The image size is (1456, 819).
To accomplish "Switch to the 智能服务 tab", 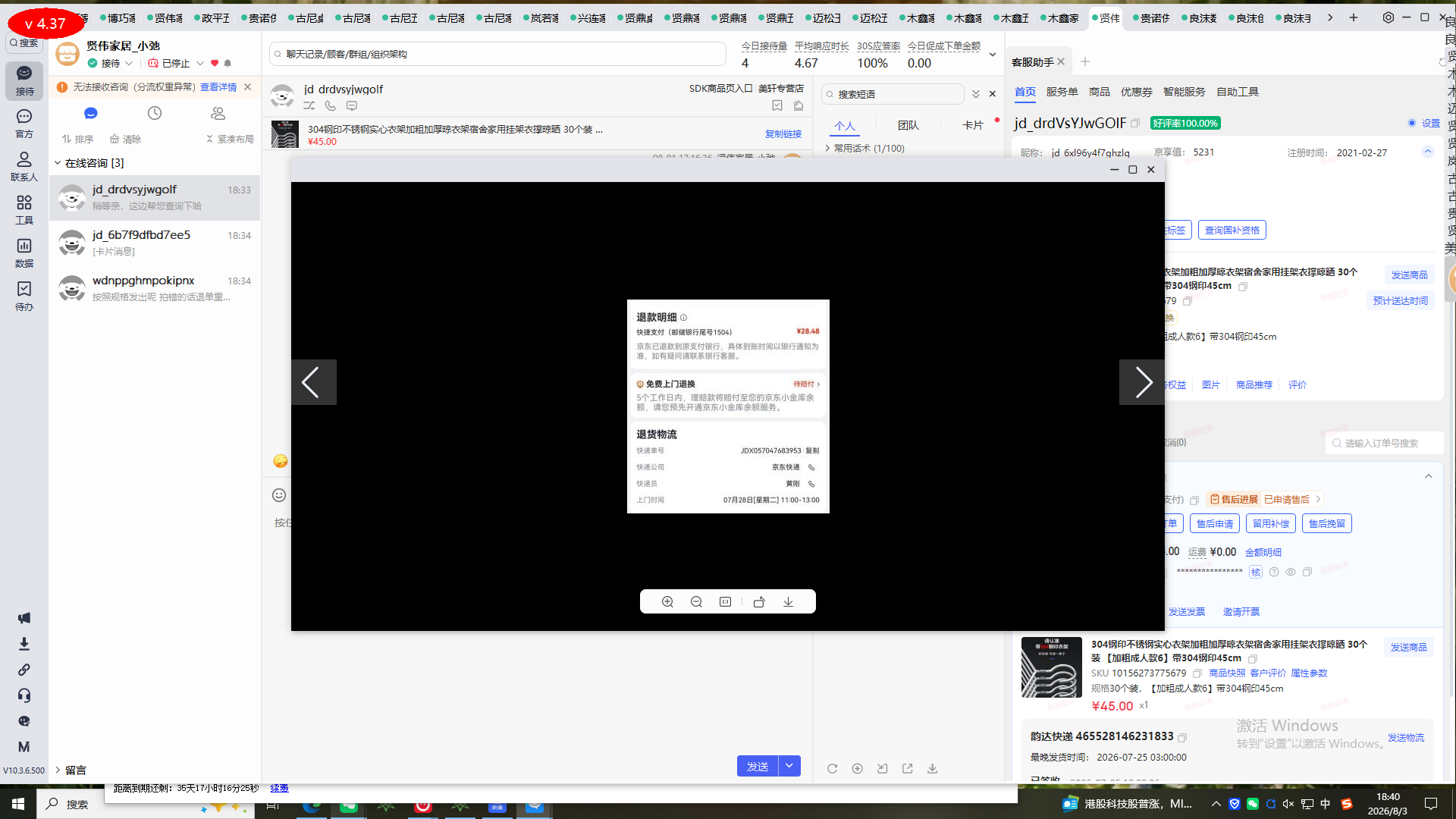I will point(1184,92).
